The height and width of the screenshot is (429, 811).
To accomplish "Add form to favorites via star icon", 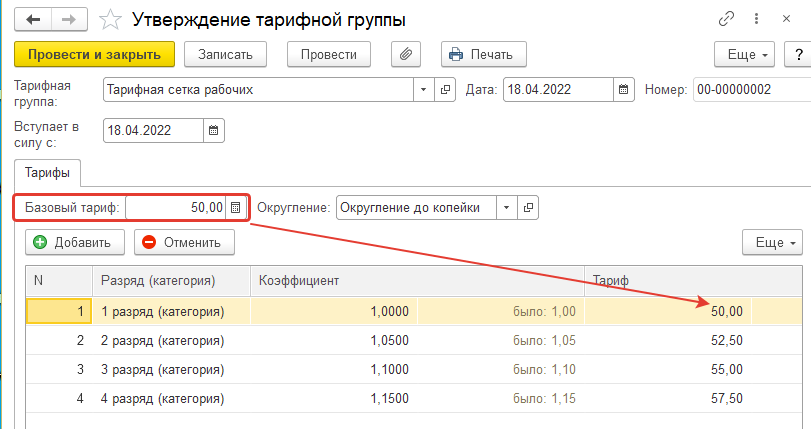I will 110,20.
